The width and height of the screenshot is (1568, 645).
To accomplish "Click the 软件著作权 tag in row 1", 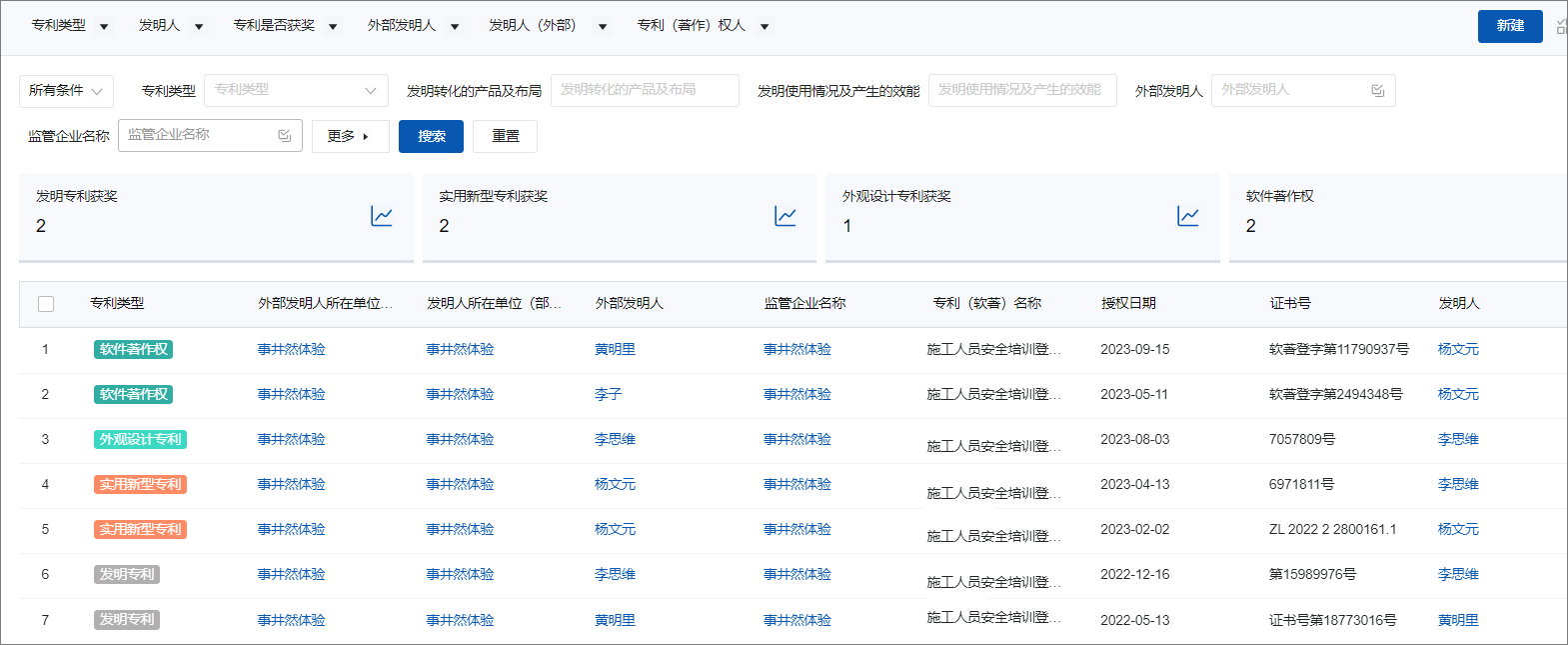I will (134, 349).
